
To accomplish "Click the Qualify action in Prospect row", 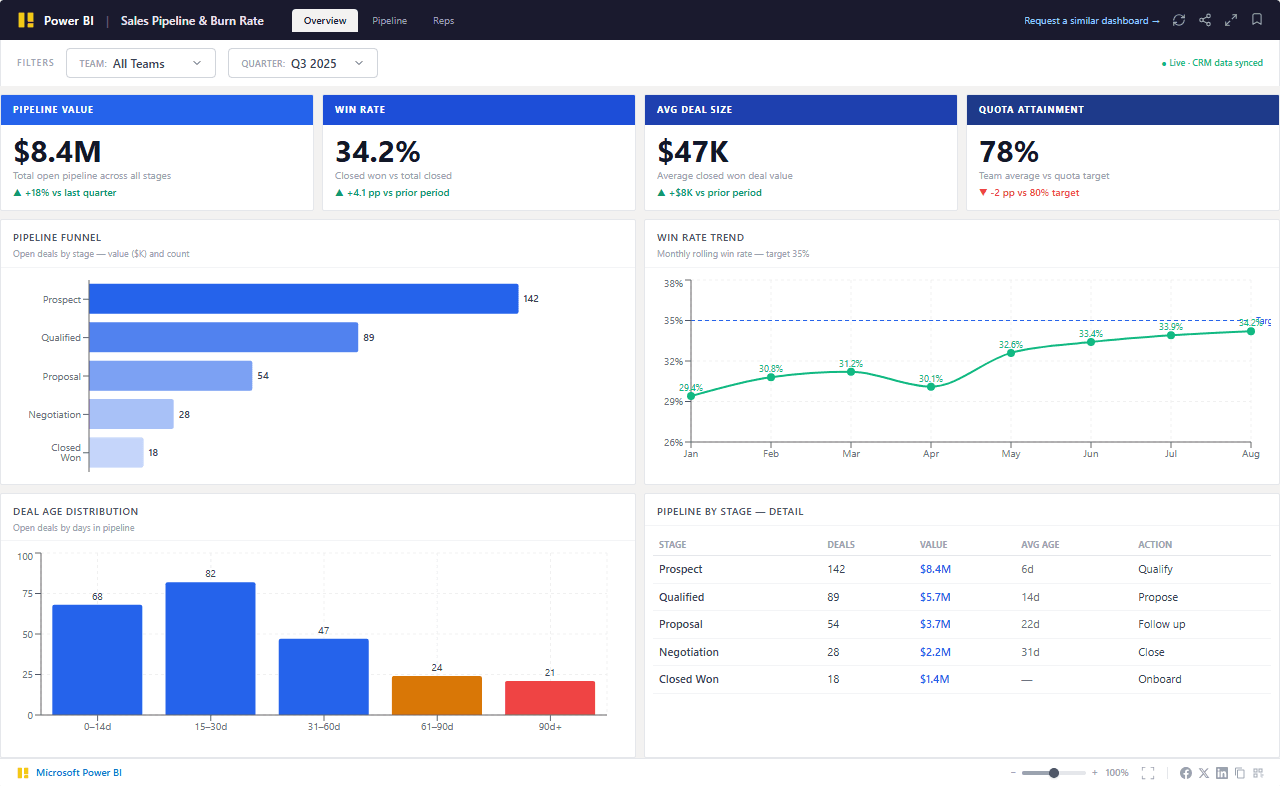I will tap(1155, 569).
